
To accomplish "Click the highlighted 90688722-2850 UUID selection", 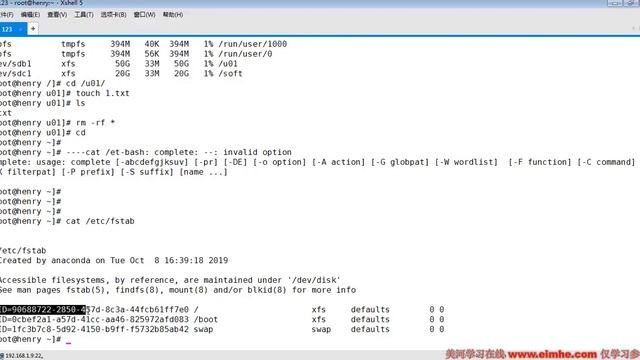I will point(43,309).
